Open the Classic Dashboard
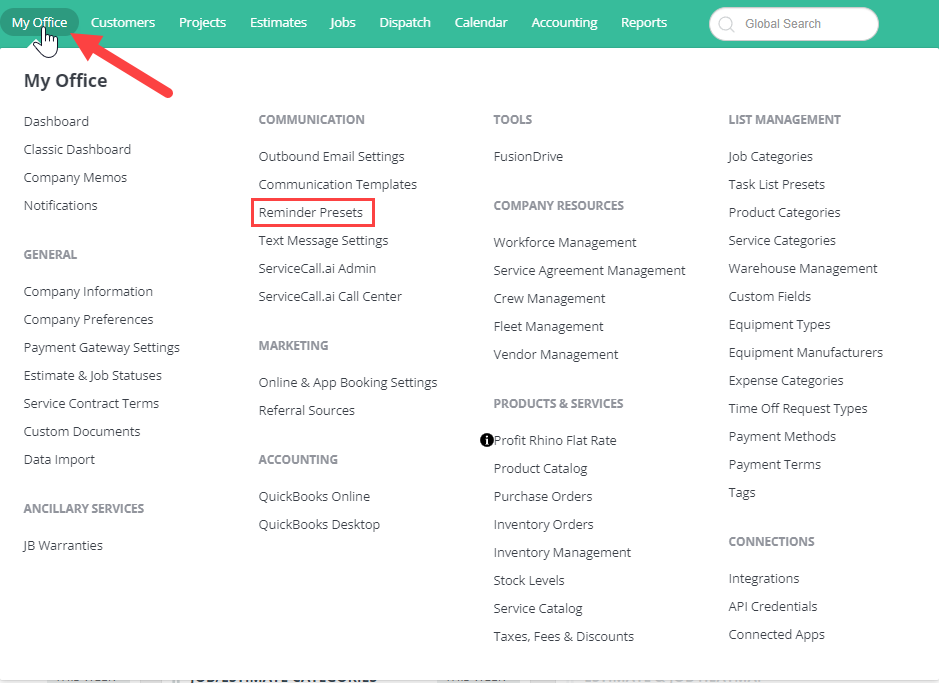Screen dimensions: 939x683 [77, 149]
